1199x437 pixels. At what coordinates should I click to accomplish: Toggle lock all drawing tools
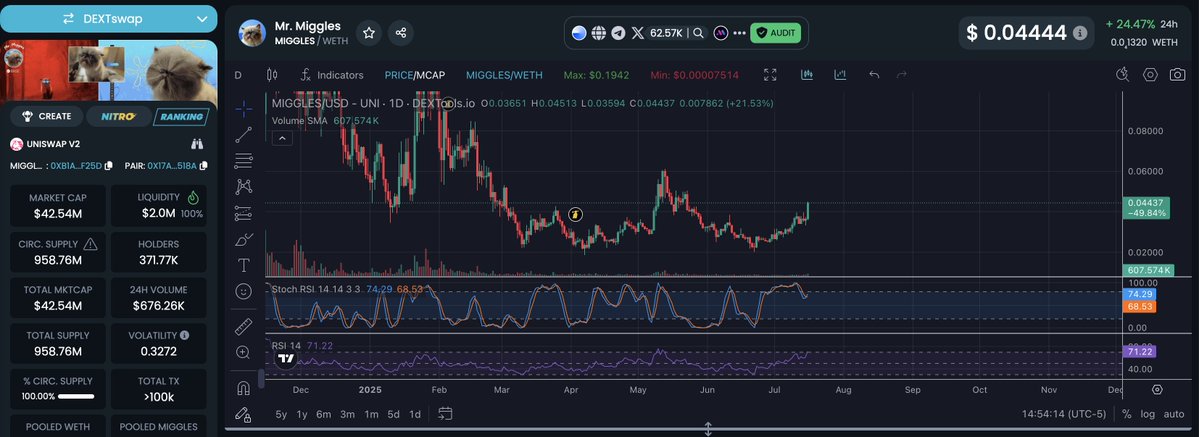[x=243, y=414]
